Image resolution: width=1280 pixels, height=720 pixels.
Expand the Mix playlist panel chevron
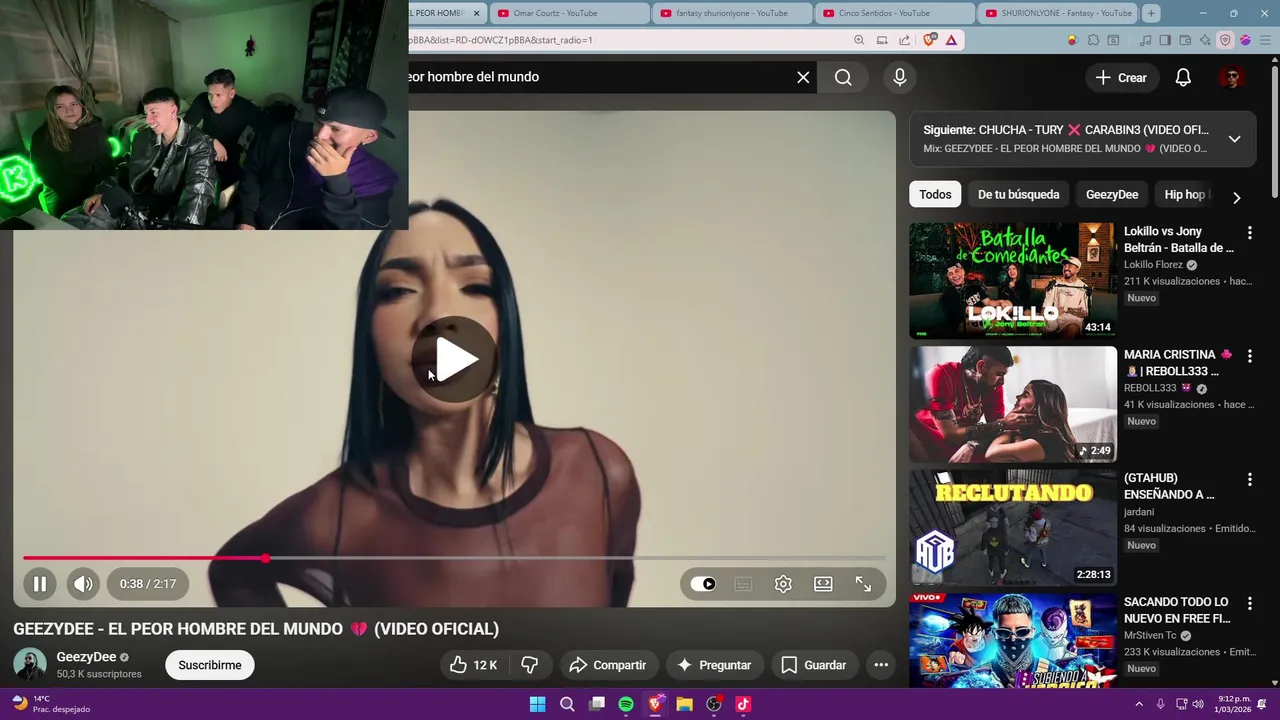1234,139
